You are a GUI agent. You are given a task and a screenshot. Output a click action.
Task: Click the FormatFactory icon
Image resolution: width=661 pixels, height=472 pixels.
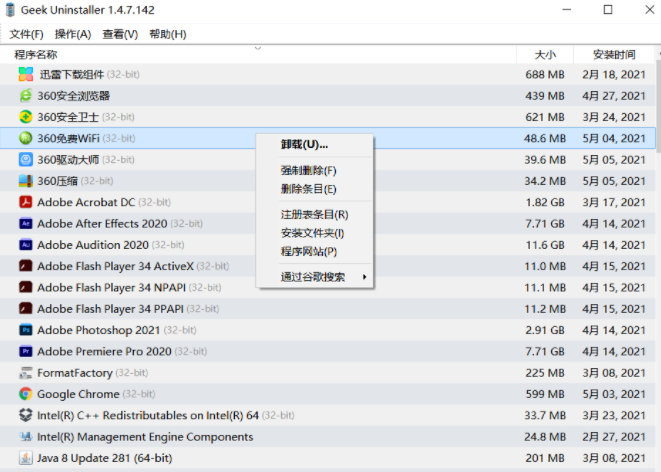pos(26,373)
